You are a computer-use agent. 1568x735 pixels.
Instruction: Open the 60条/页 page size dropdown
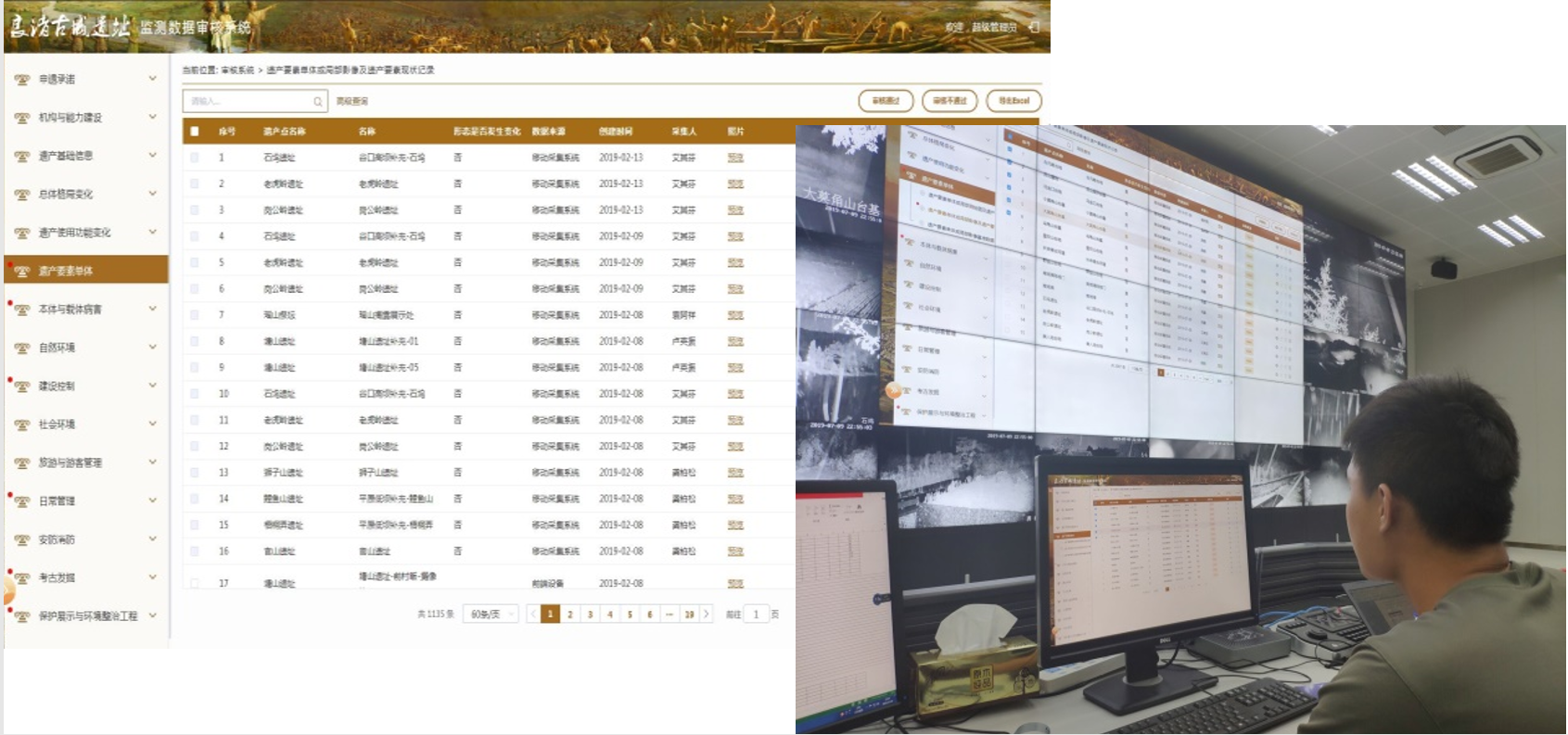[x=491, y=614]
